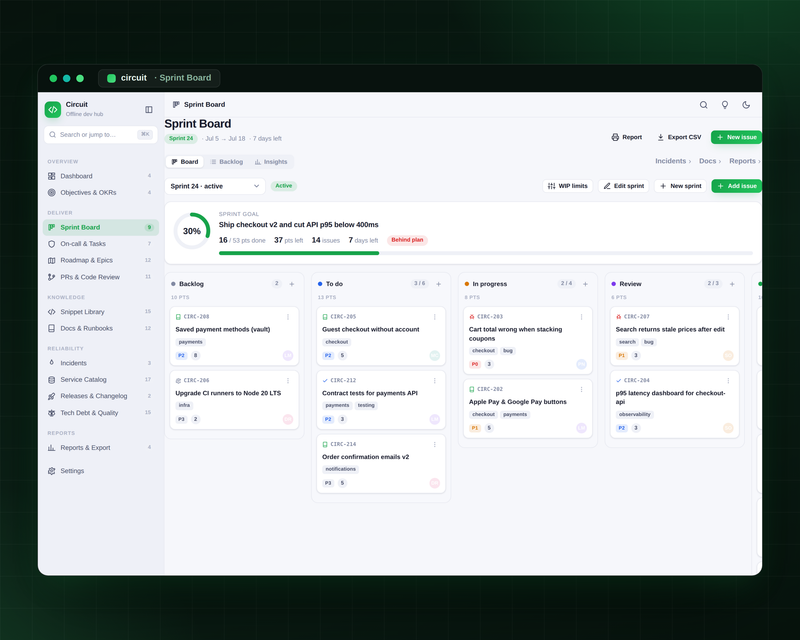Image resolution: width=800 pixels, height=640 pixels.
Task: Switch to the Insights tab
Action: 271,162
